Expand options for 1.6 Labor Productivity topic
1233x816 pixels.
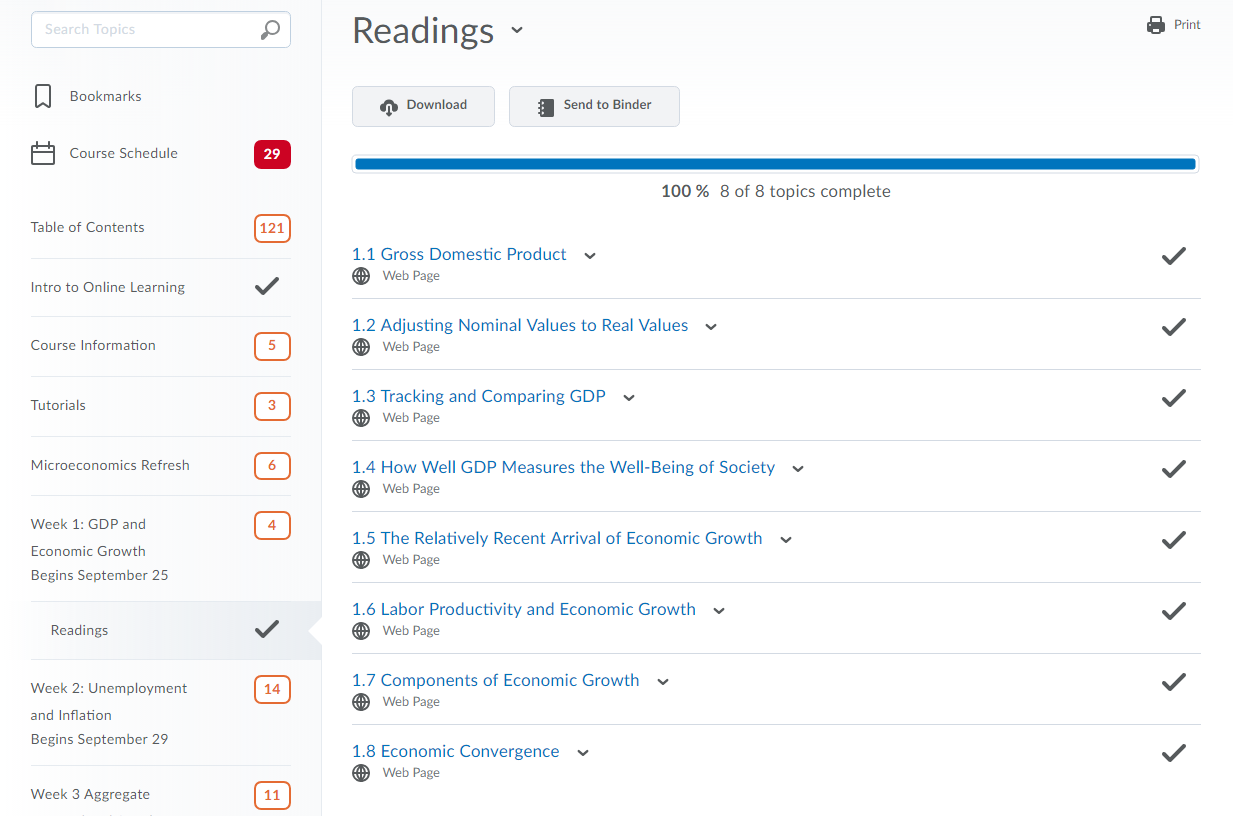[719, 609]
